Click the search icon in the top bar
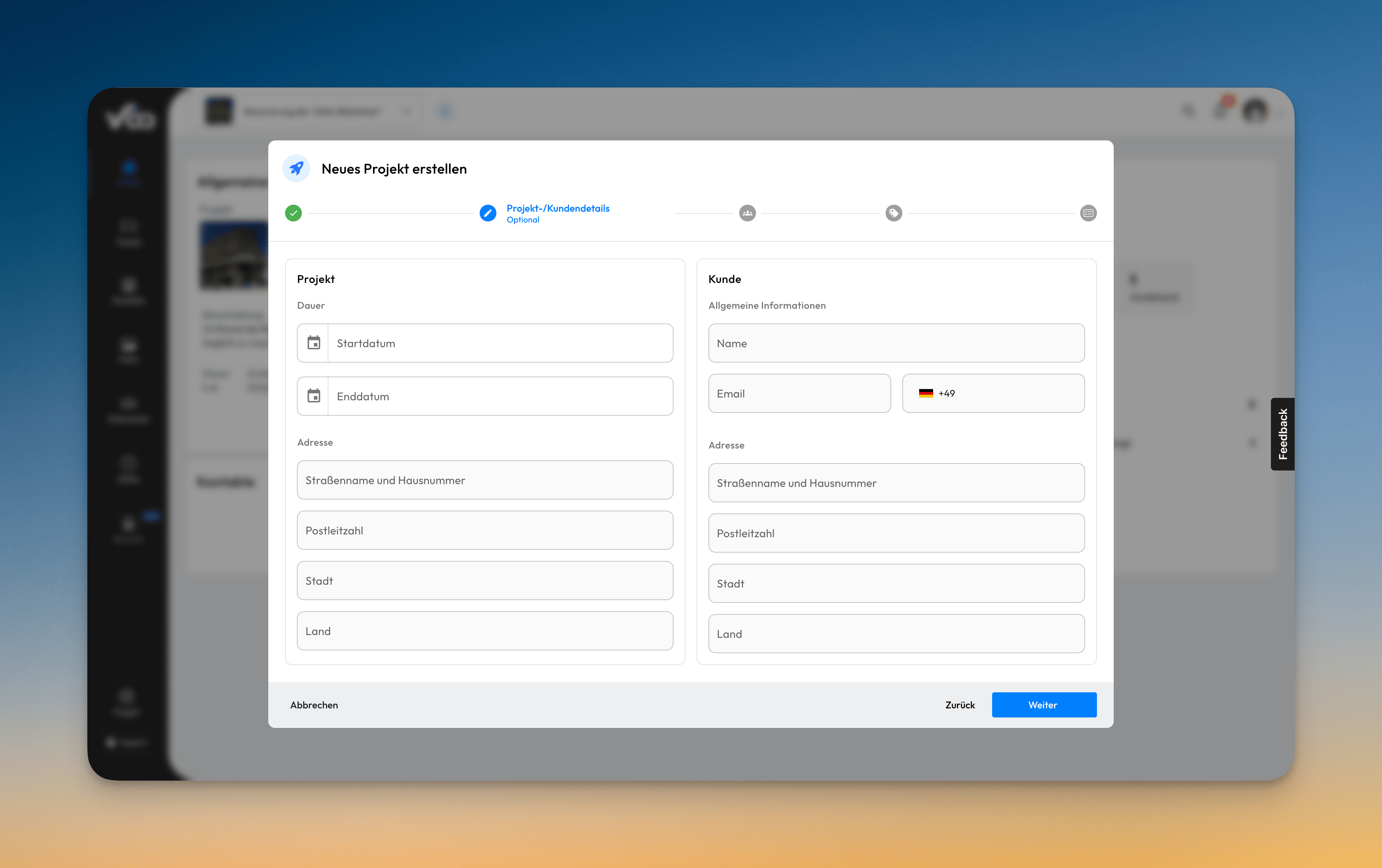The width and height of the screenshot is (1382, 868). click(1188, 111)
